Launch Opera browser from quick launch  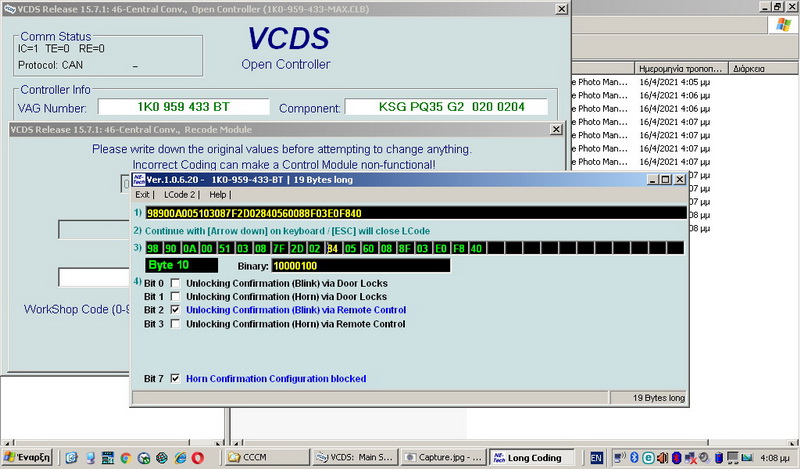click(198, 458)
